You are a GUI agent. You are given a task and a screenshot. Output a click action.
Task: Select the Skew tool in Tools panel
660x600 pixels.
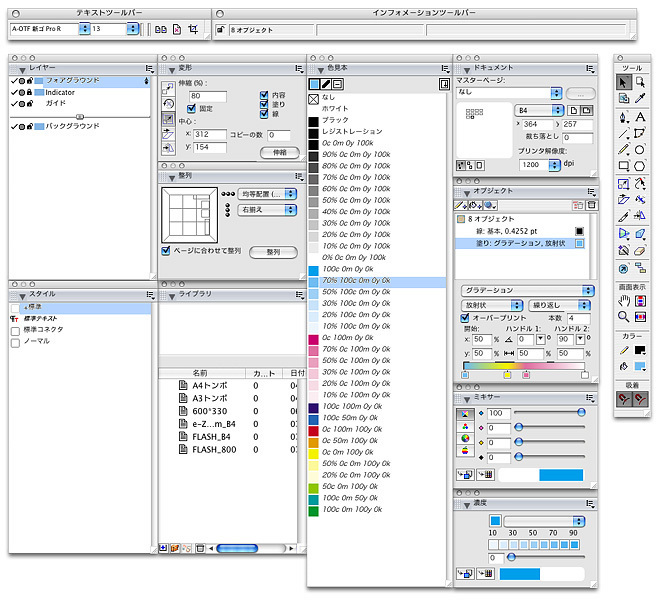[x=623, y=200]
